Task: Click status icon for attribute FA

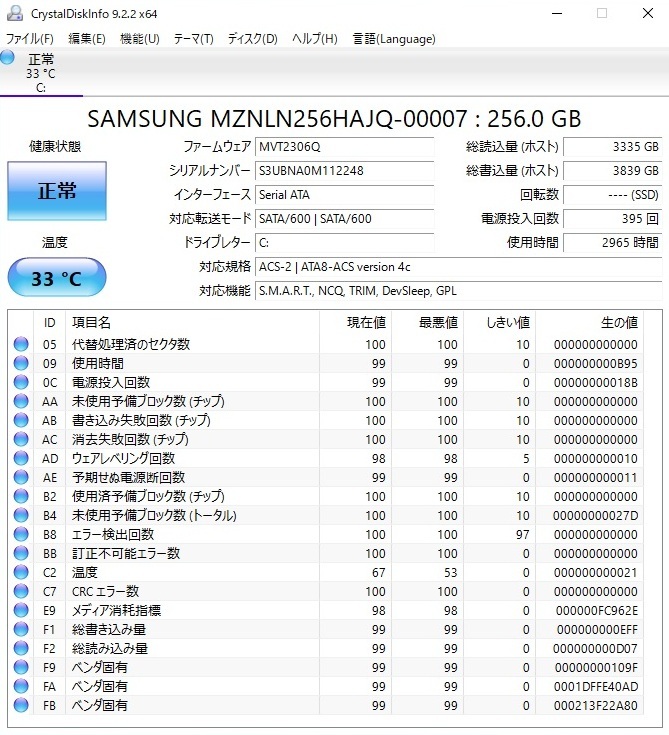Action: 21,686
